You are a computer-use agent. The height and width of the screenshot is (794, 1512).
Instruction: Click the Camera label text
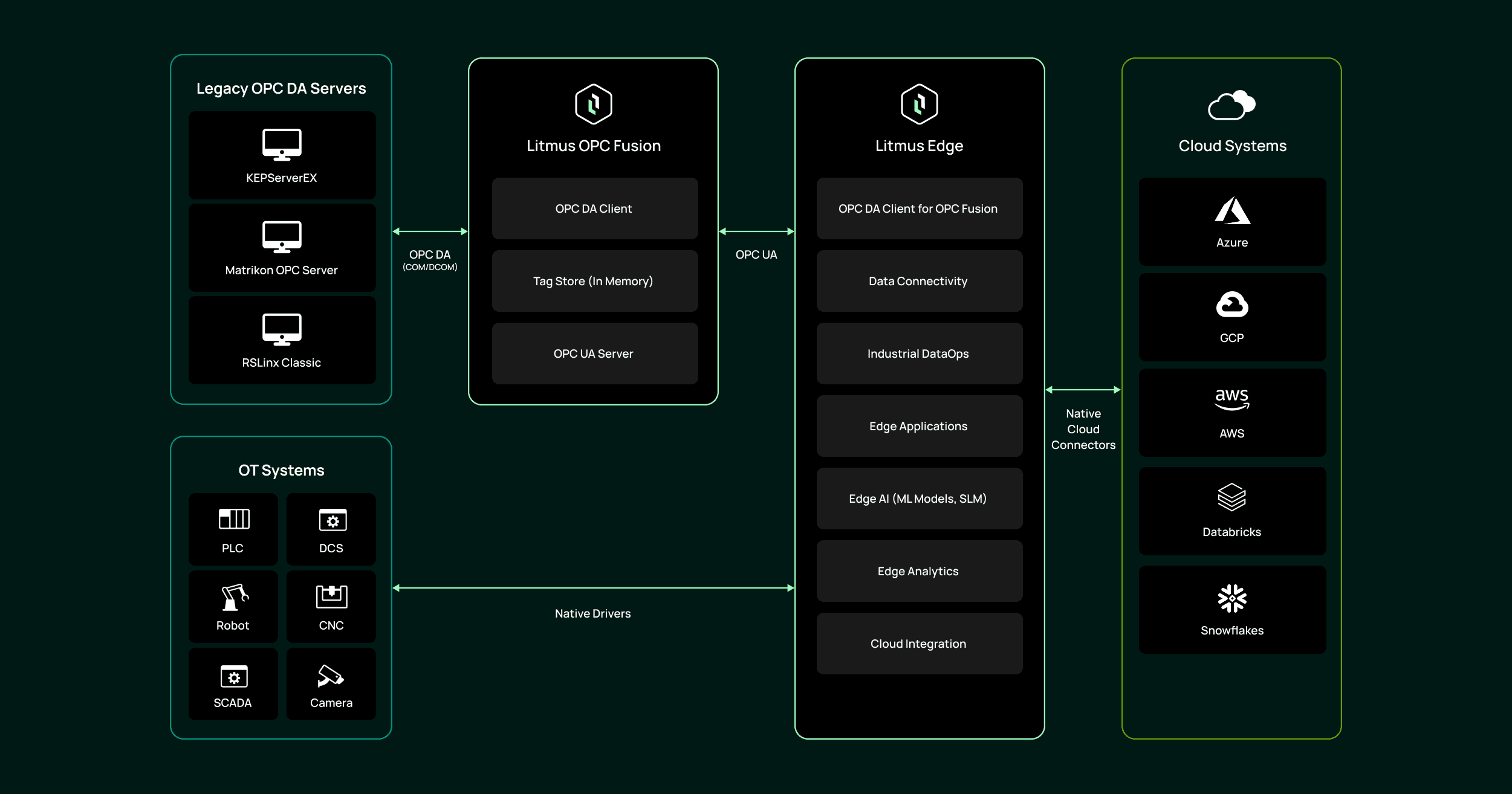tap(331, 703)
